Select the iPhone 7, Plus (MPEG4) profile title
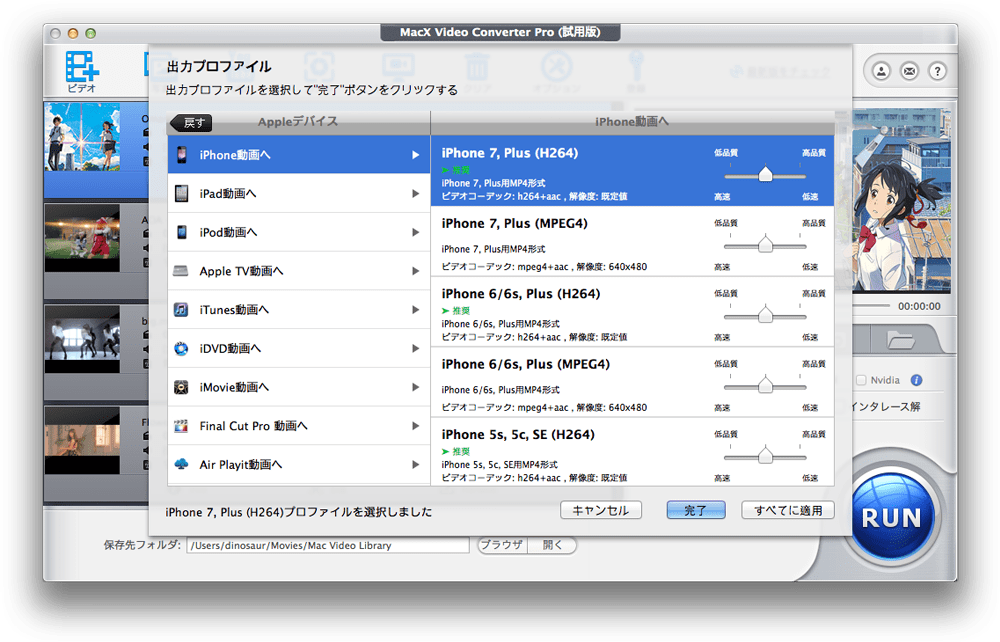1000x642 pixels. pos(514,223)
